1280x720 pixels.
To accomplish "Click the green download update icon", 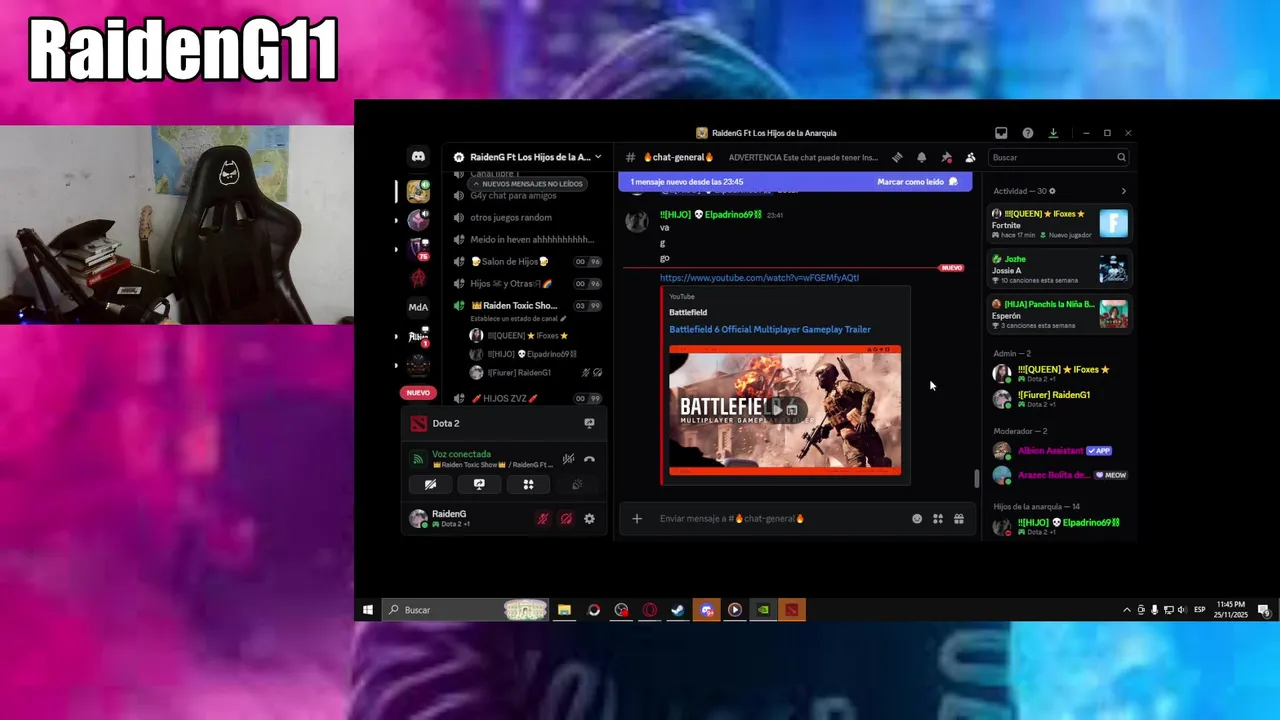I will point(1053,133).
